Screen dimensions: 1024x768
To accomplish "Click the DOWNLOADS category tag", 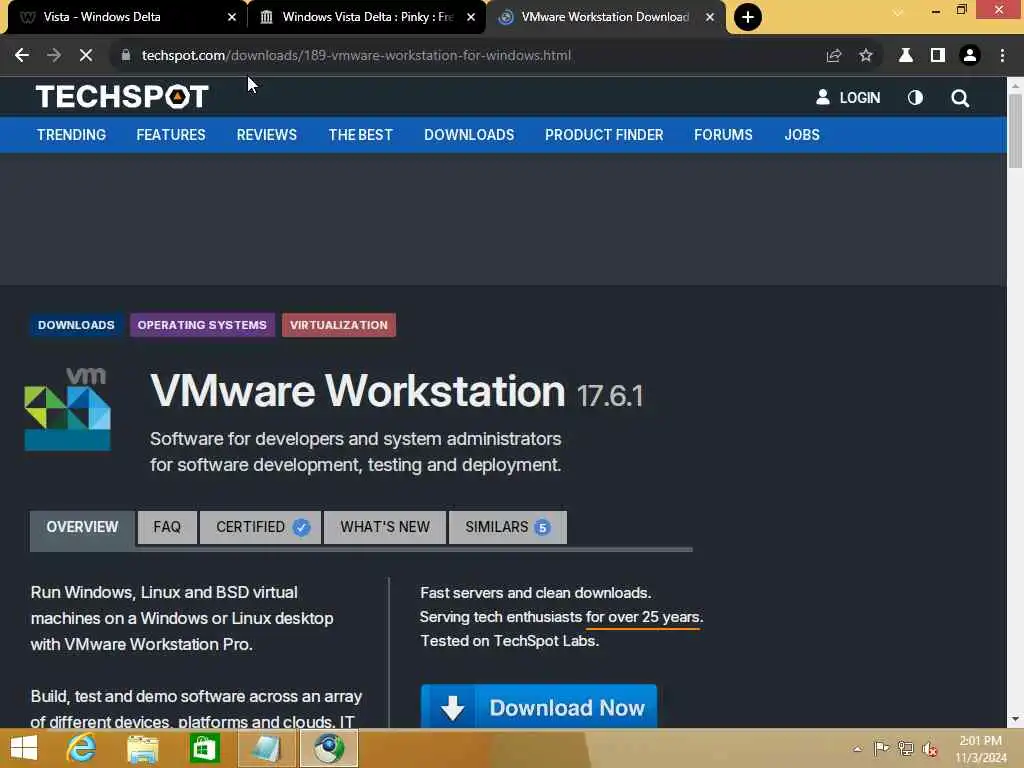I will [x=76, y=325].
